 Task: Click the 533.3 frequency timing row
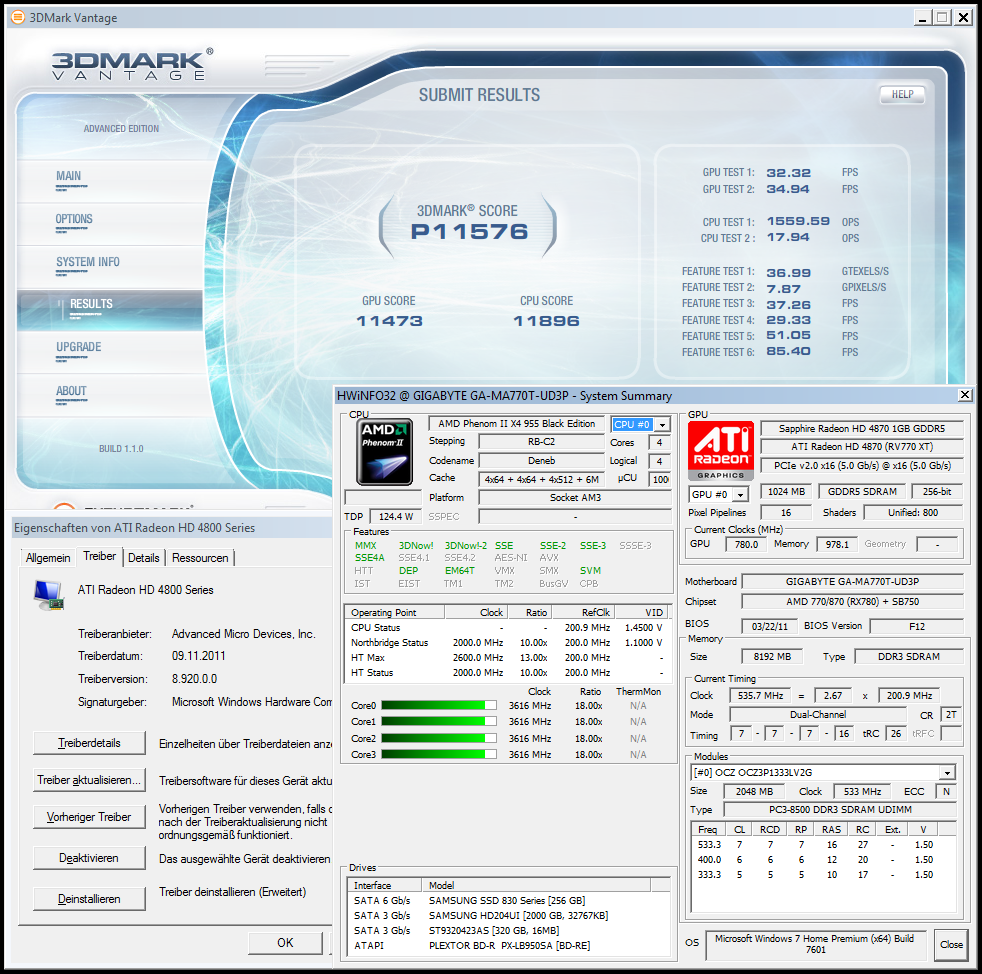[824, 845]
